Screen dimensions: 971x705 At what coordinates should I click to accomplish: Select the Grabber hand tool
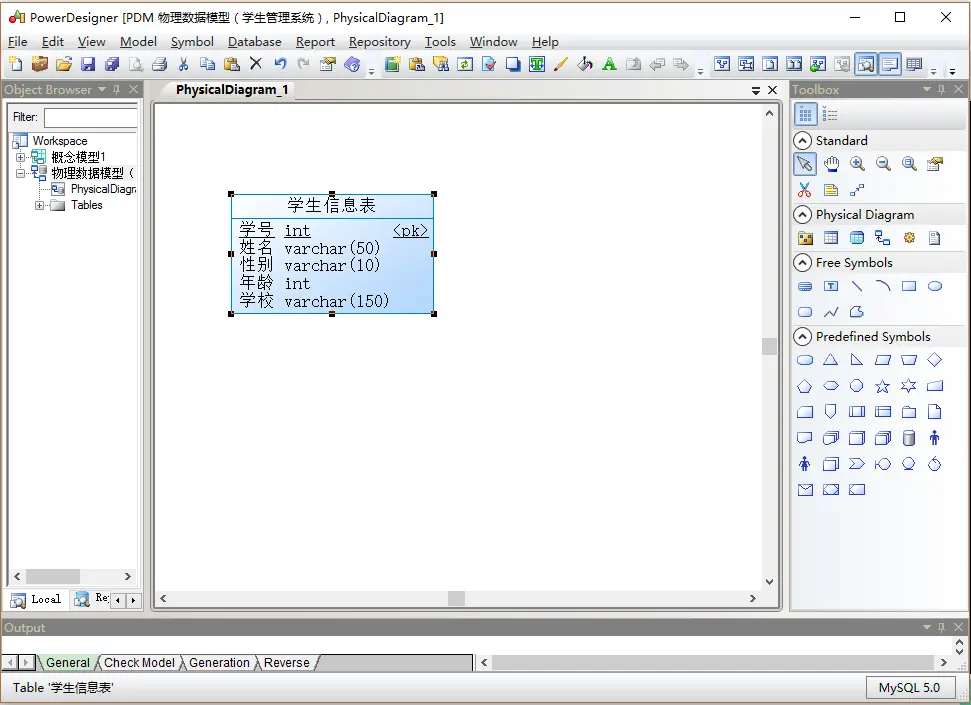tap(831, 163)
